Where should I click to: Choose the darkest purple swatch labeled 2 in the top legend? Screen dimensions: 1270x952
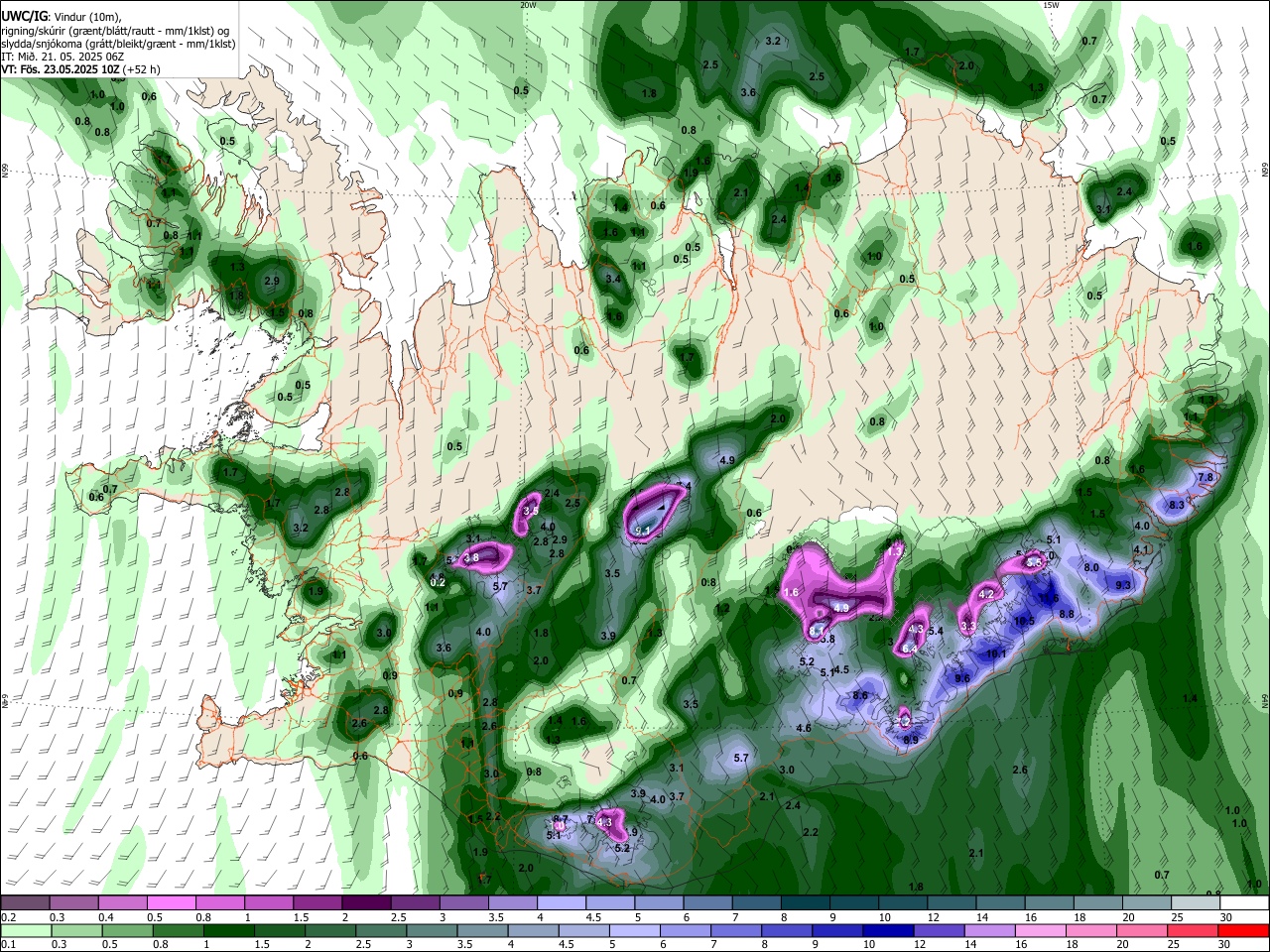(x=366, y=902)
